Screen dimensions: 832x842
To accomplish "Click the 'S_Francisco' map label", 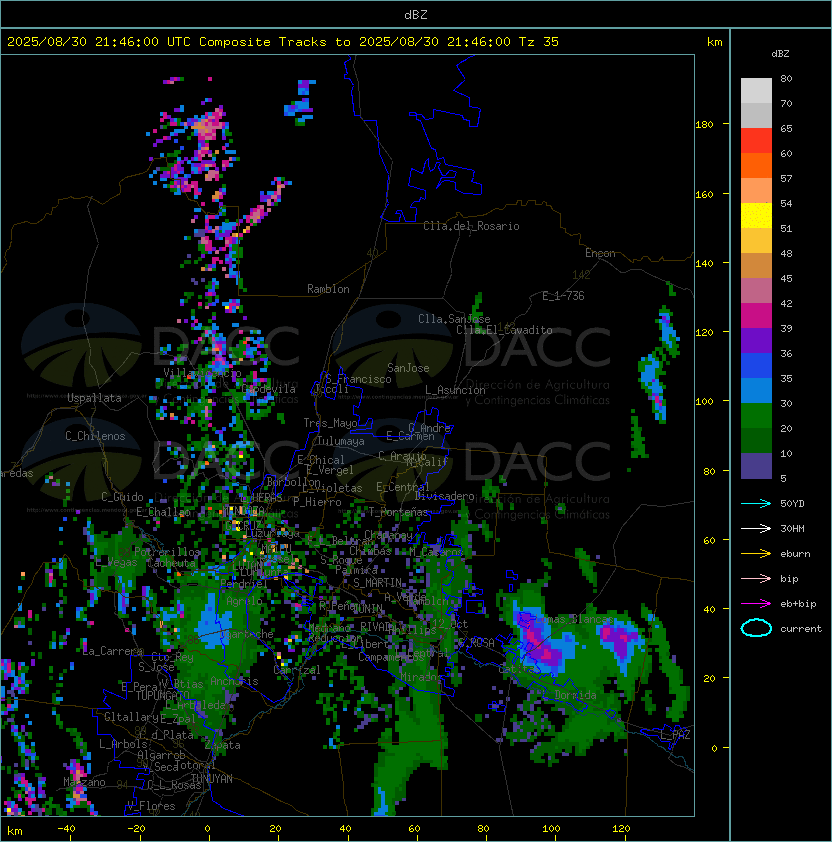I will point(358,379).
